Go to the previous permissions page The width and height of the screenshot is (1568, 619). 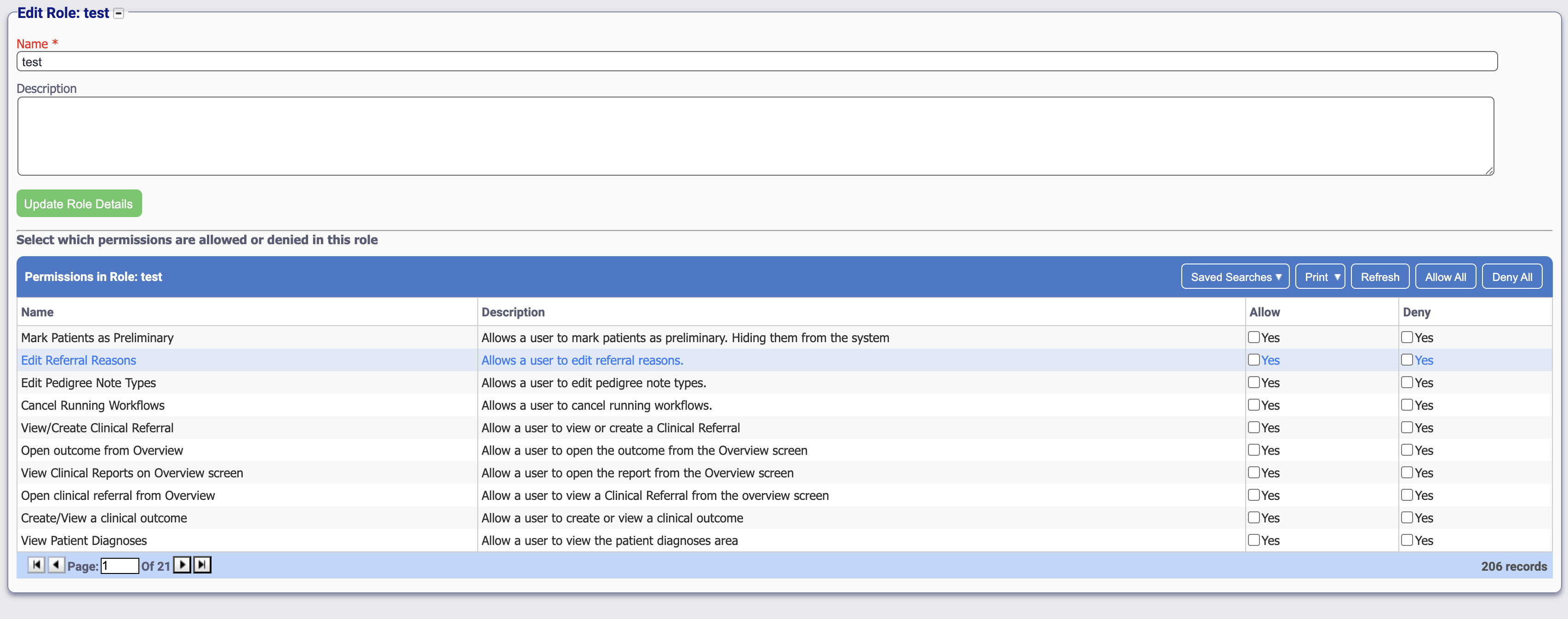pyautogui.click(x=56, y=565)
